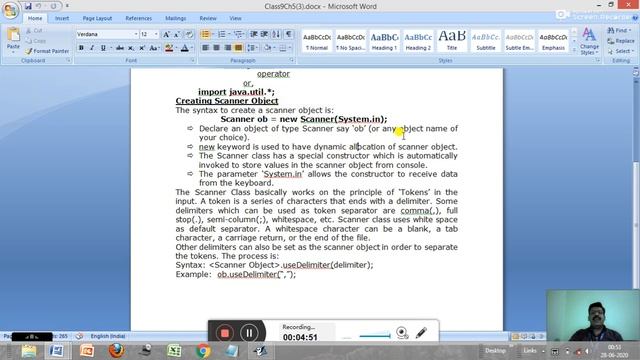Click the webcam icon on recorder bar
640x360 pixels.
(402, 333)
